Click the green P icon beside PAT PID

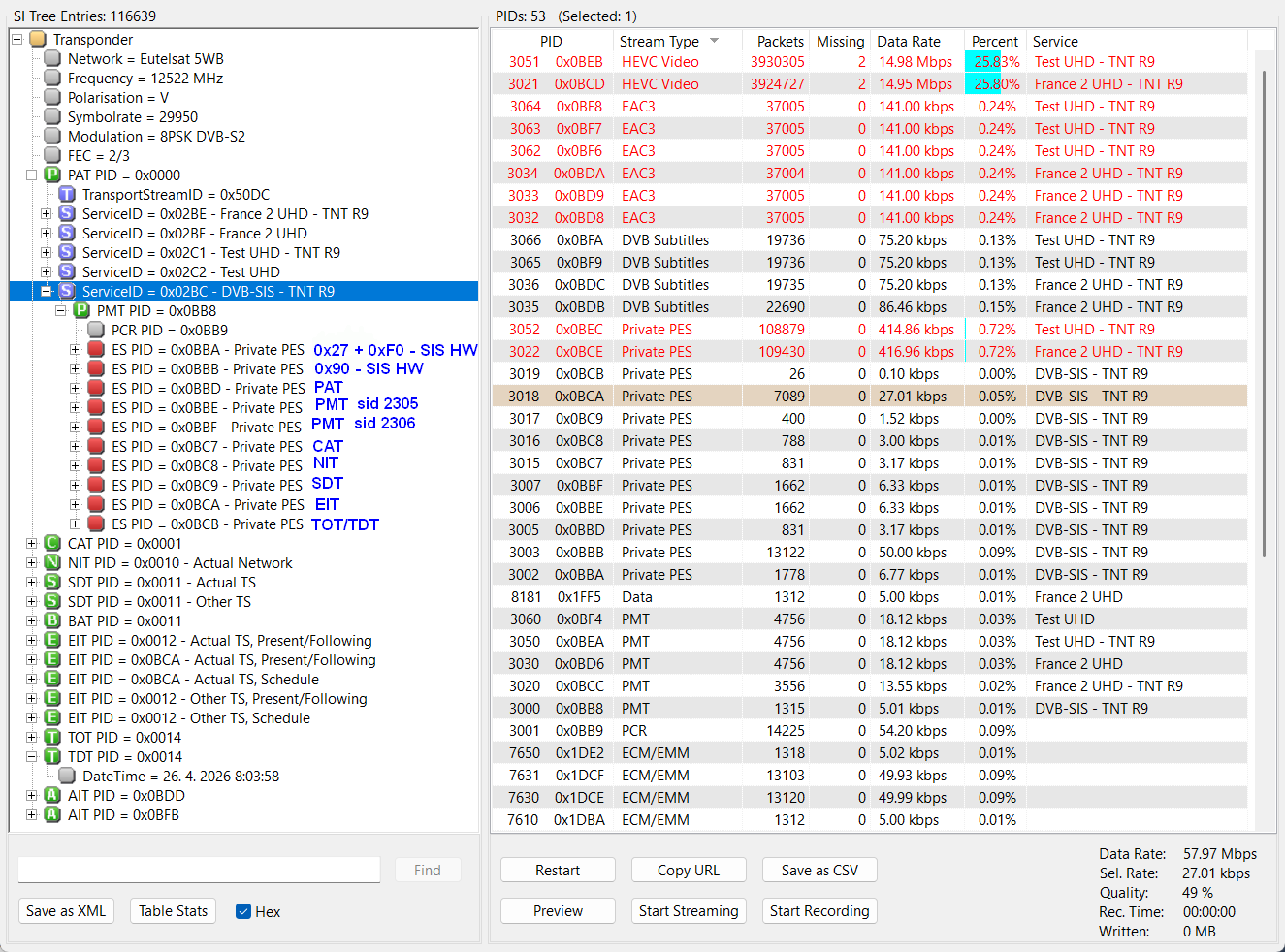52,175
